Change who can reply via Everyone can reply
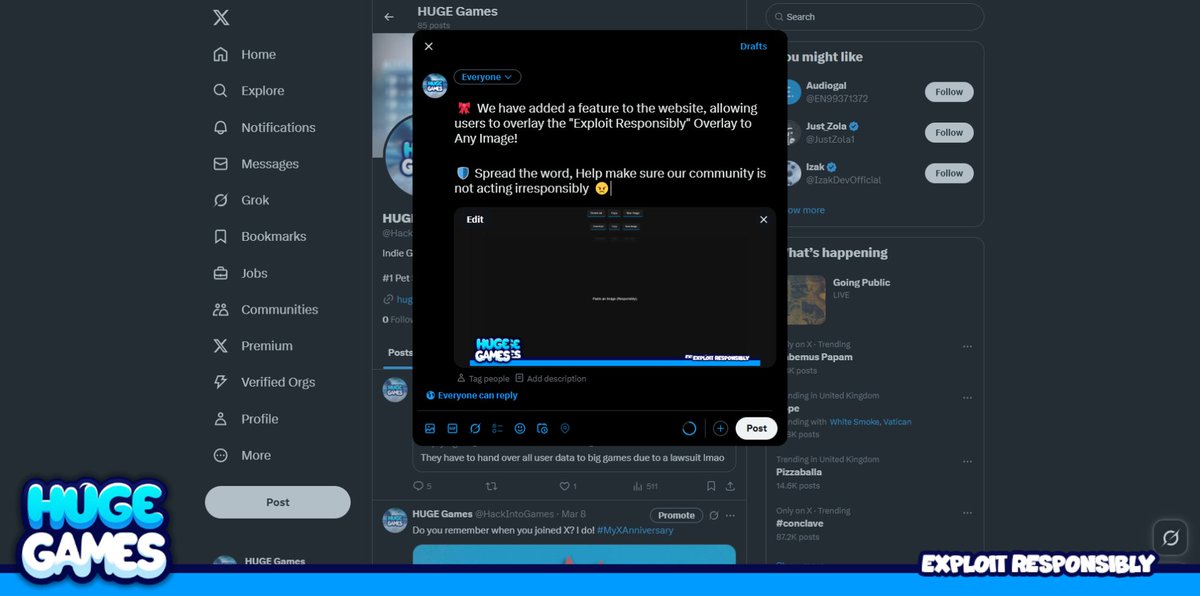Image resolution: width=1200 pixels, height=596 pixels. point(471,395)
